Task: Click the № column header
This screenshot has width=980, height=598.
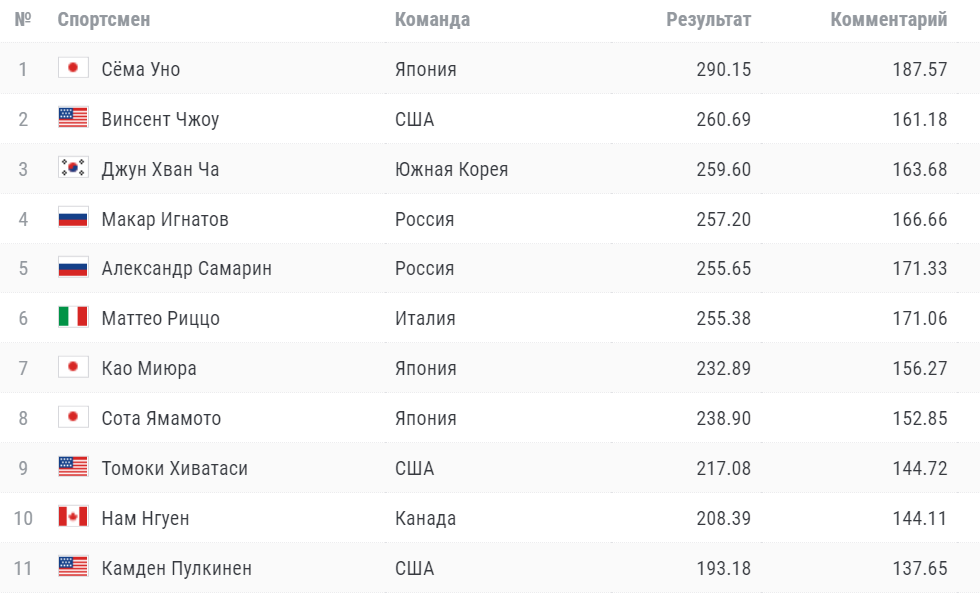Action: point(23,20)
